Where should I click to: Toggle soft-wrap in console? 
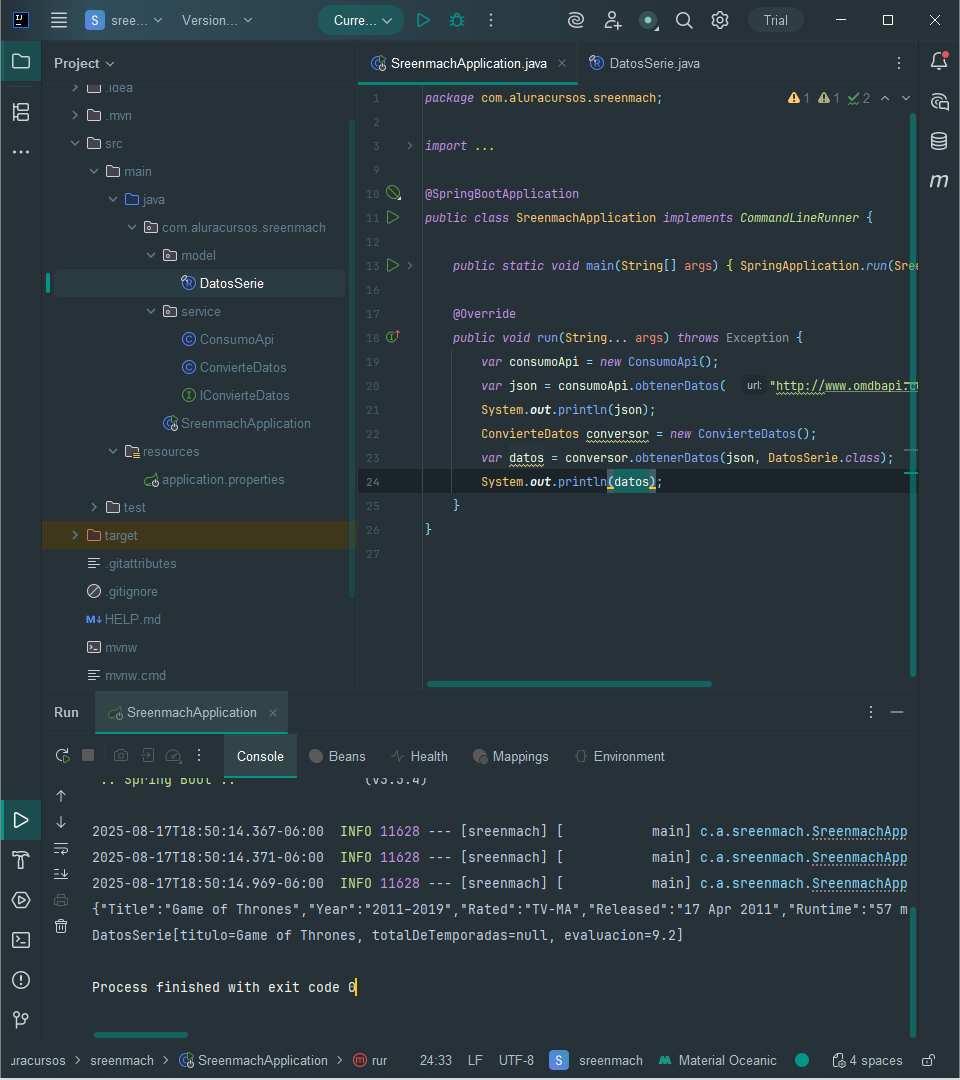click(61, 848)
